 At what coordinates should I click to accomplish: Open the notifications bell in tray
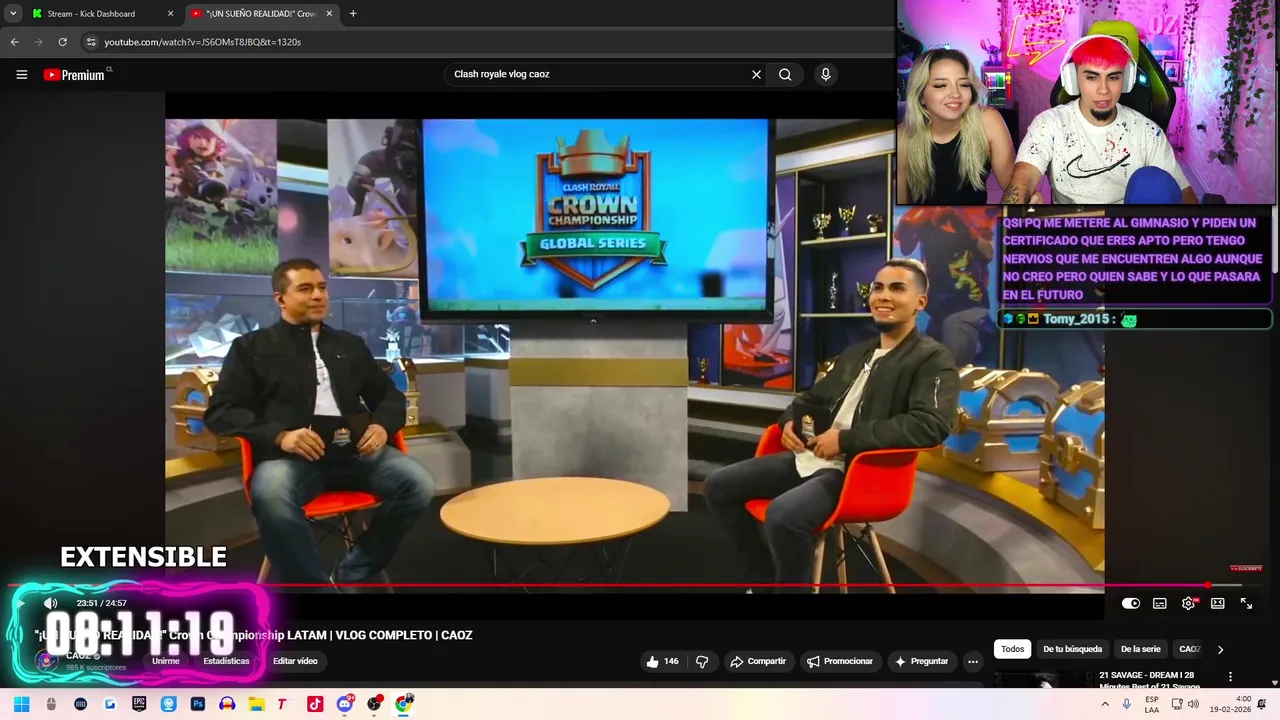[x=1262, y=704]
